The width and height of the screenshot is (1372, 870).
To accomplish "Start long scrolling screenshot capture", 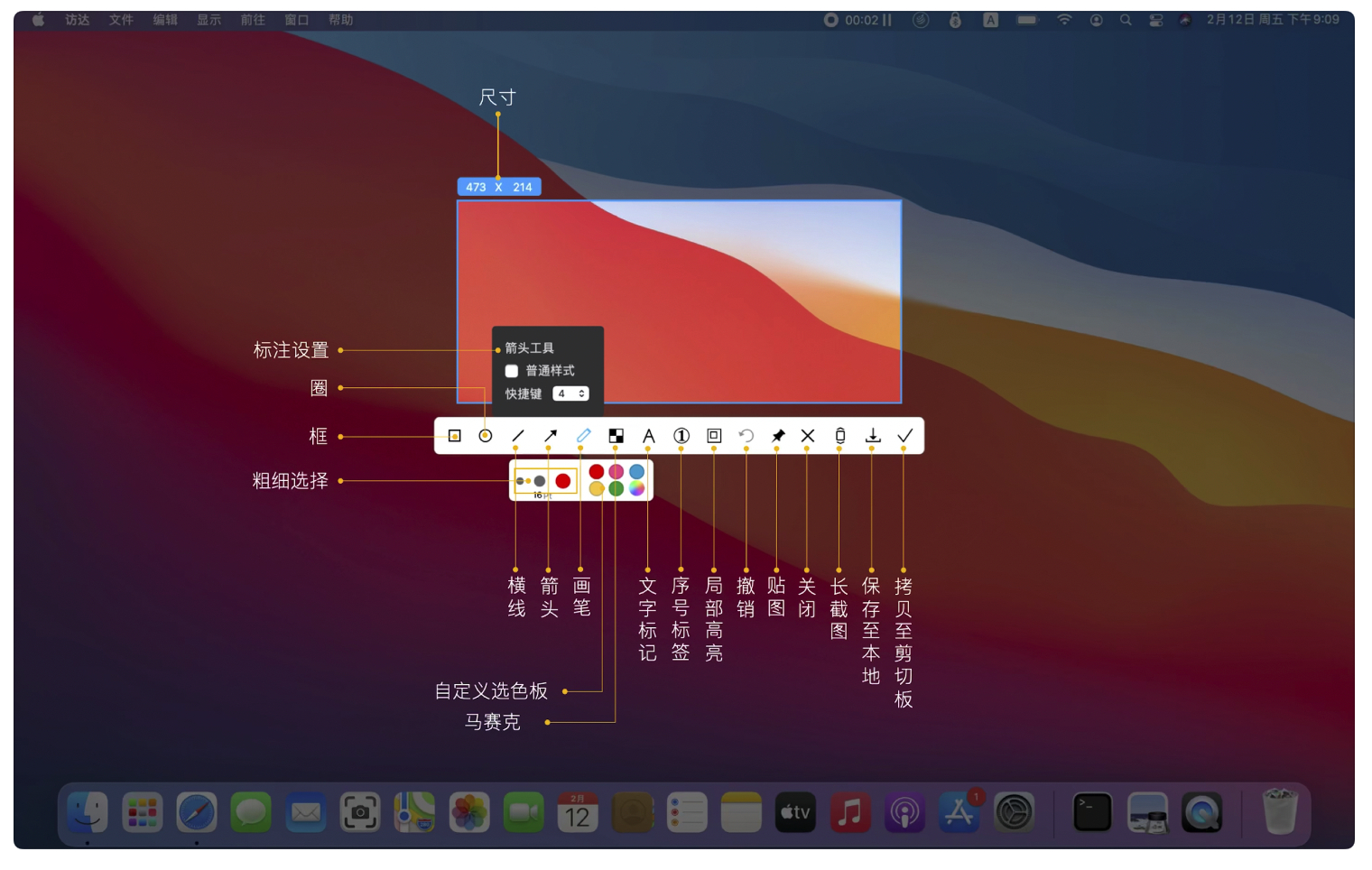I will click(x=839, y=436).
